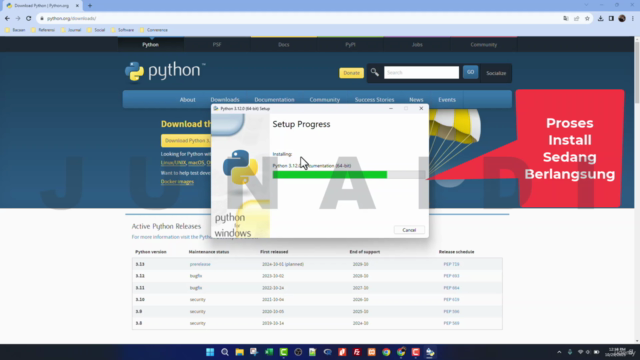Open the About navigation menu
Image resolution: width=640 pixels, height=360 pixels.
[187, 100]
